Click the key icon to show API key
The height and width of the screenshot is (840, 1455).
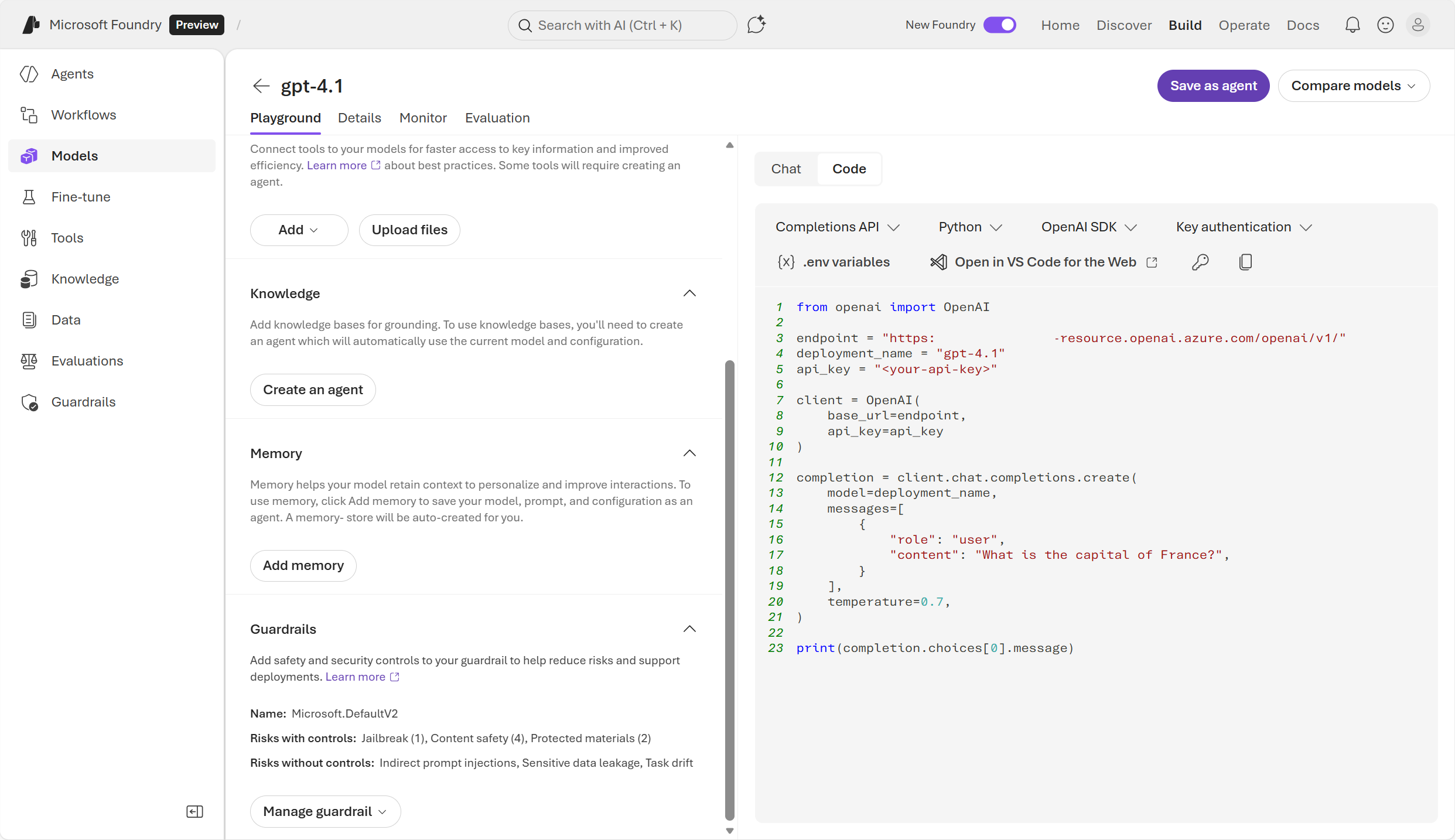tap(1200, 262)
